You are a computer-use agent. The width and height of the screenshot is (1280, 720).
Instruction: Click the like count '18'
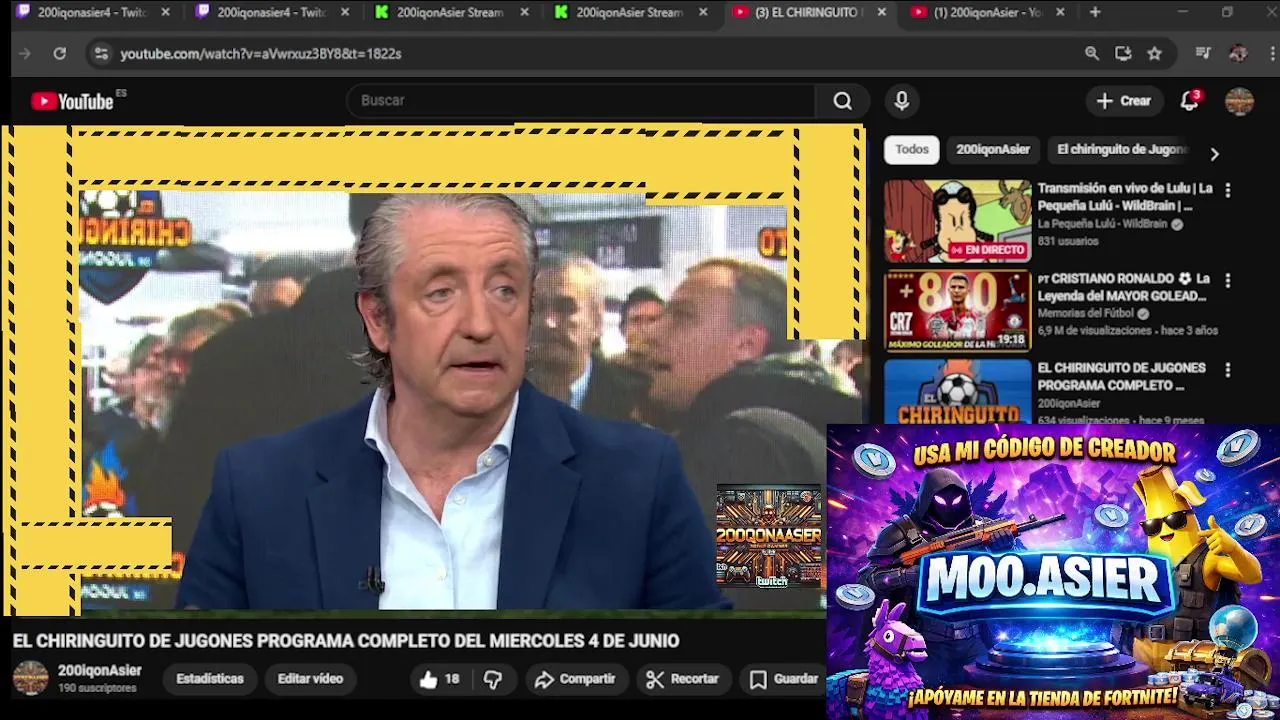(452, 679)
